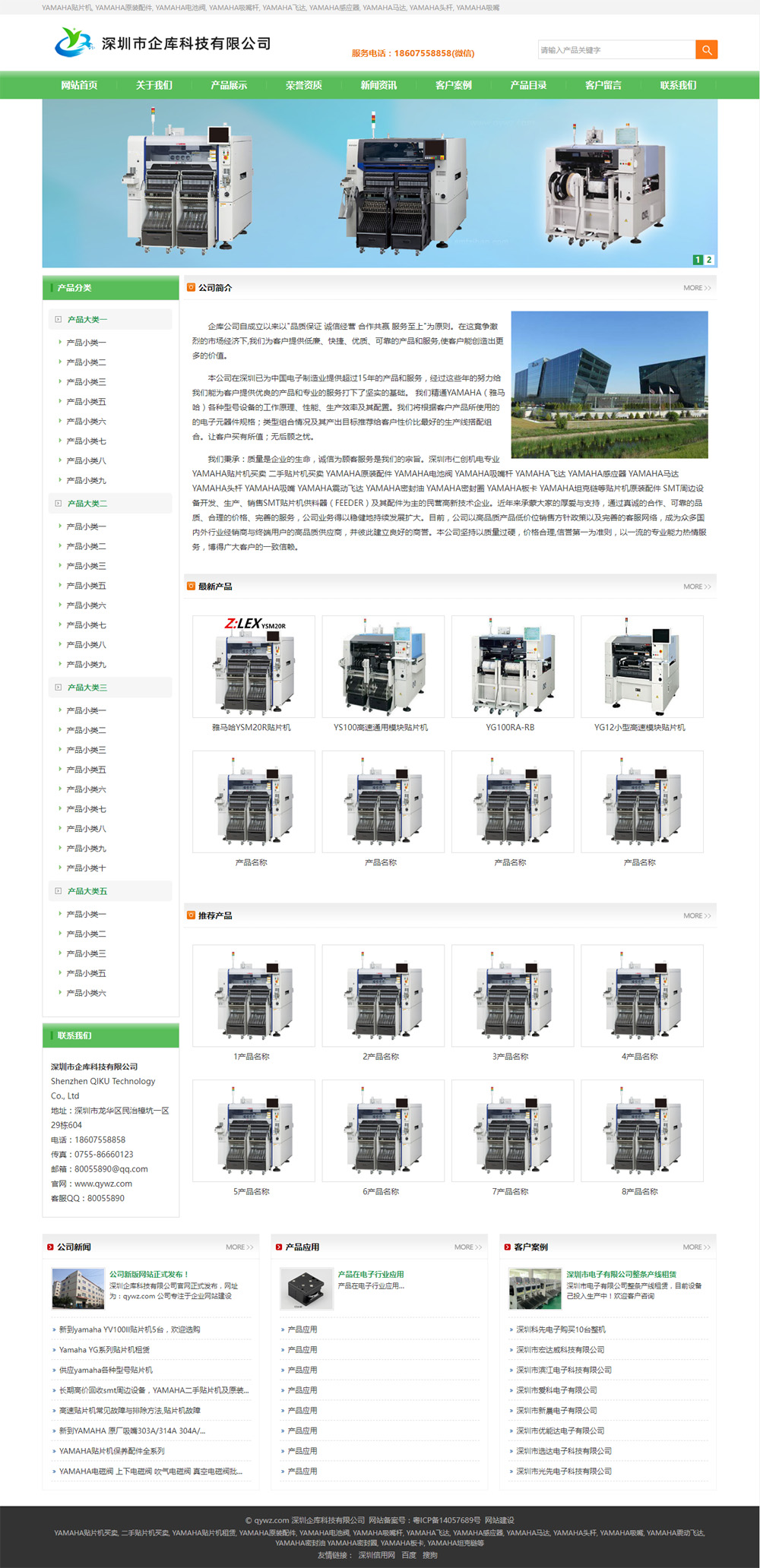Open case 深圳科先电子购买10台整机
This screenshot has width=760, height=1568.
click(561, 1329)
